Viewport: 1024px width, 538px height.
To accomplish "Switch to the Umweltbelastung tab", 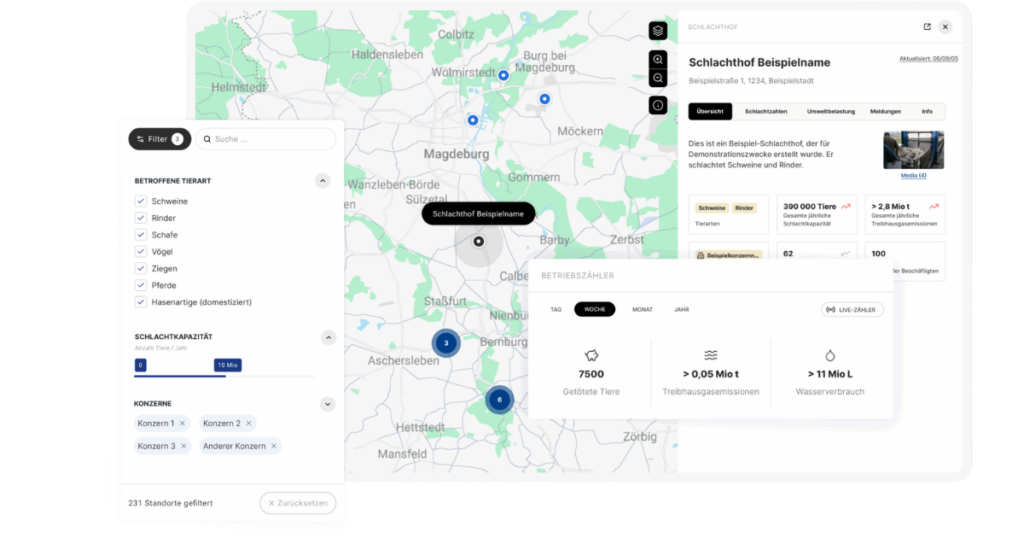I will (830, 111).
